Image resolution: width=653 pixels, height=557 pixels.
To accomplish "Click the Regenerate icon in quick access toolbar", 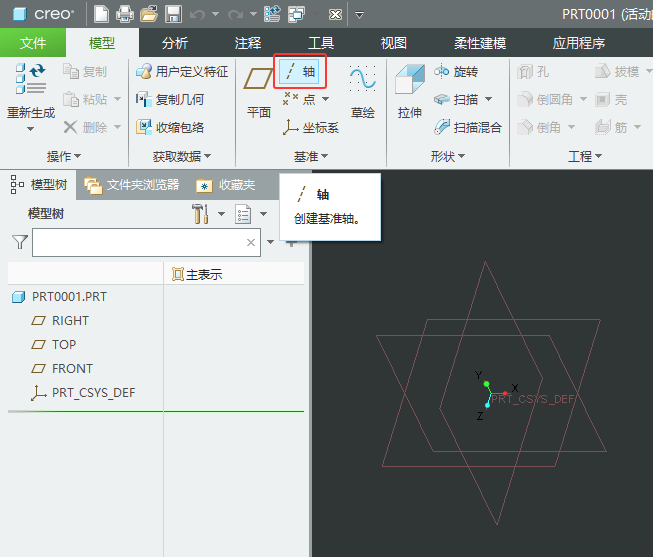I will pos(272,14).
